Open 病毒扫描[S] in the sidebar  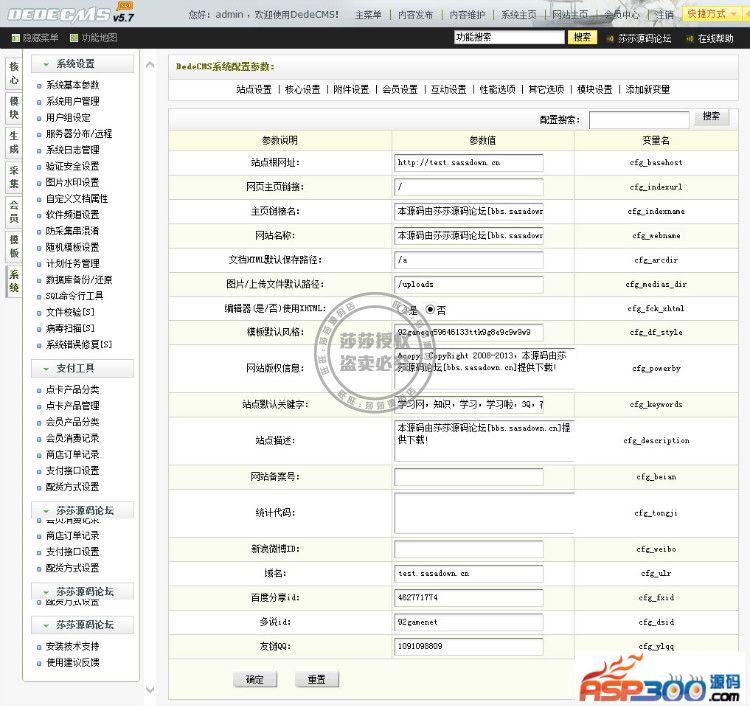coord(70,328)
